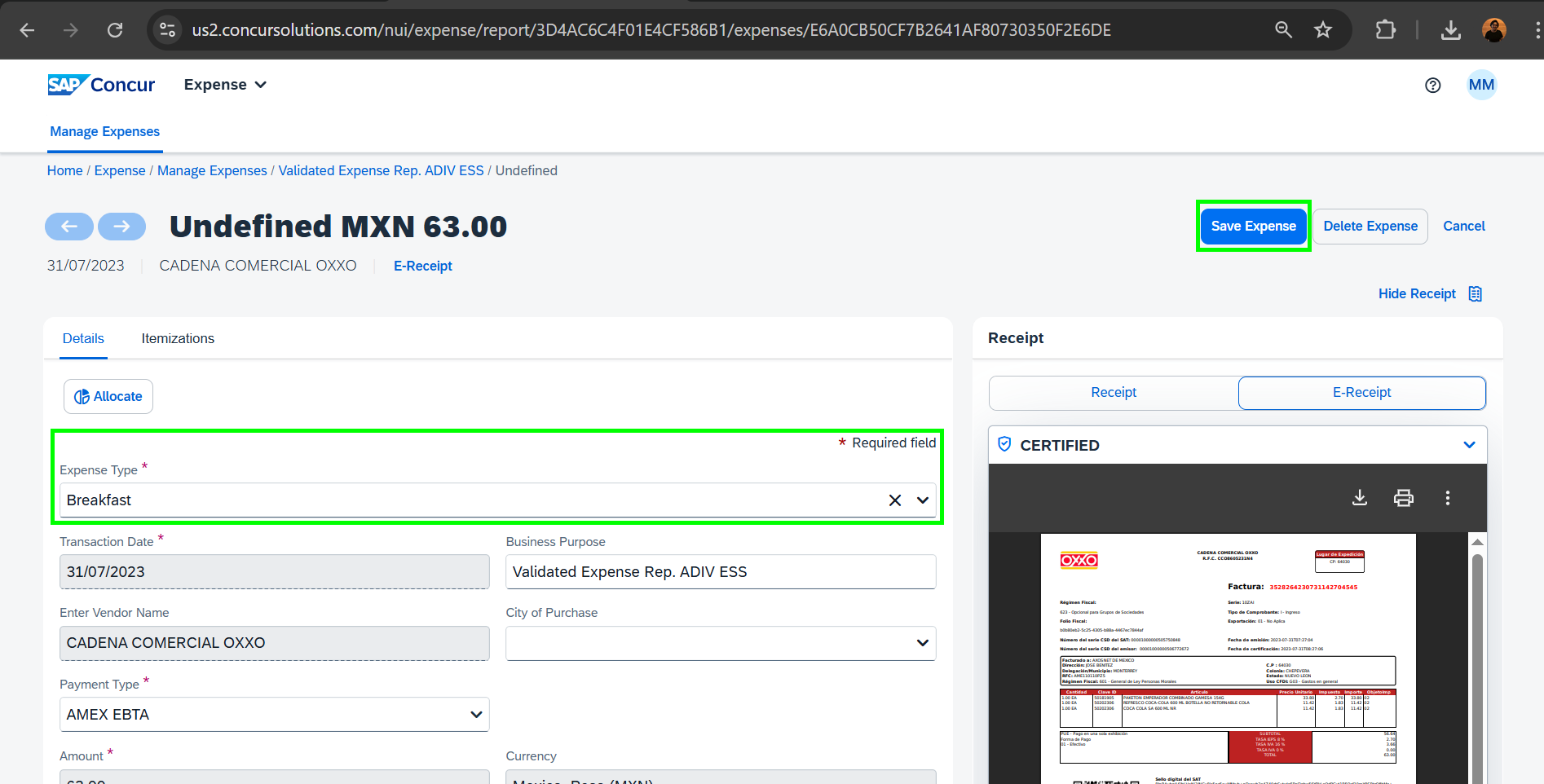Click the SAP Concur logo

tap(101, 85)
